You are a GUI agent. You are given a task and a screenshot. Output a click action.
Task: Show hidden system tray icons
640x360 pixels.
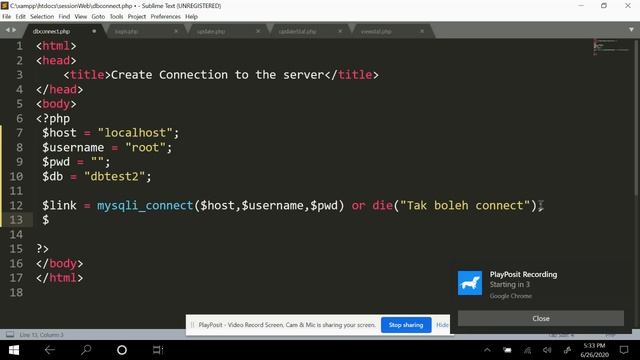pyautogui.click(x=487, y=350)
